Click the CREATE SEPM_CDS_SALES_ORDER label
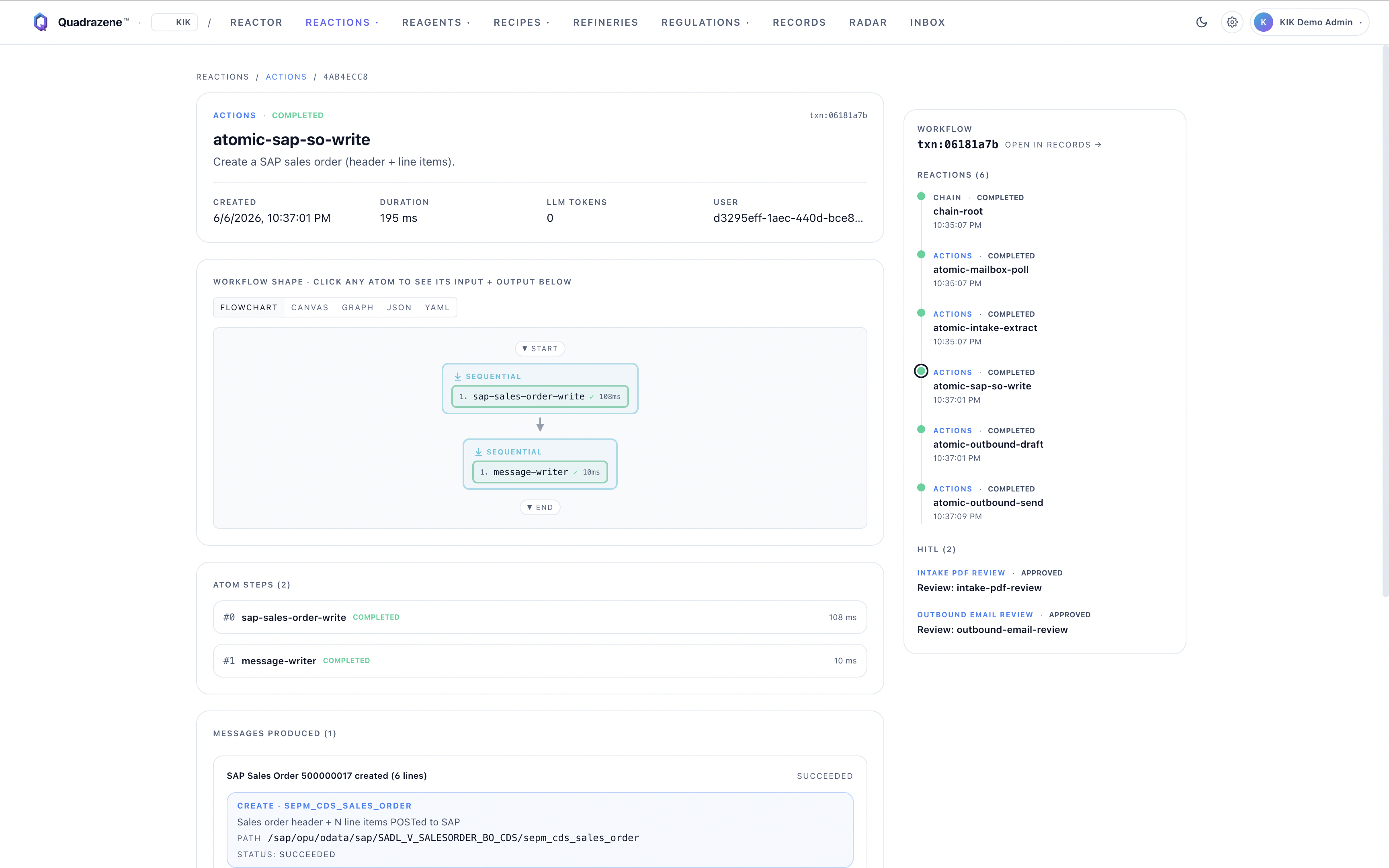 click(x=324, y=806)
